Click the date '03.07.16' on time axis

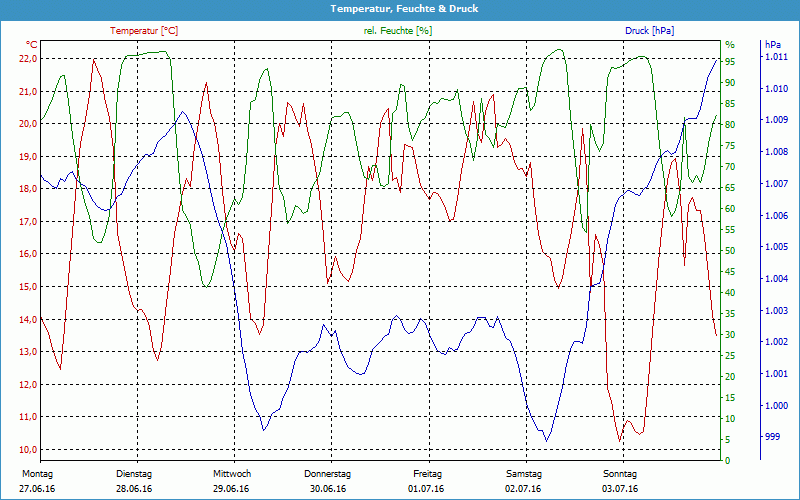(620, 489)
